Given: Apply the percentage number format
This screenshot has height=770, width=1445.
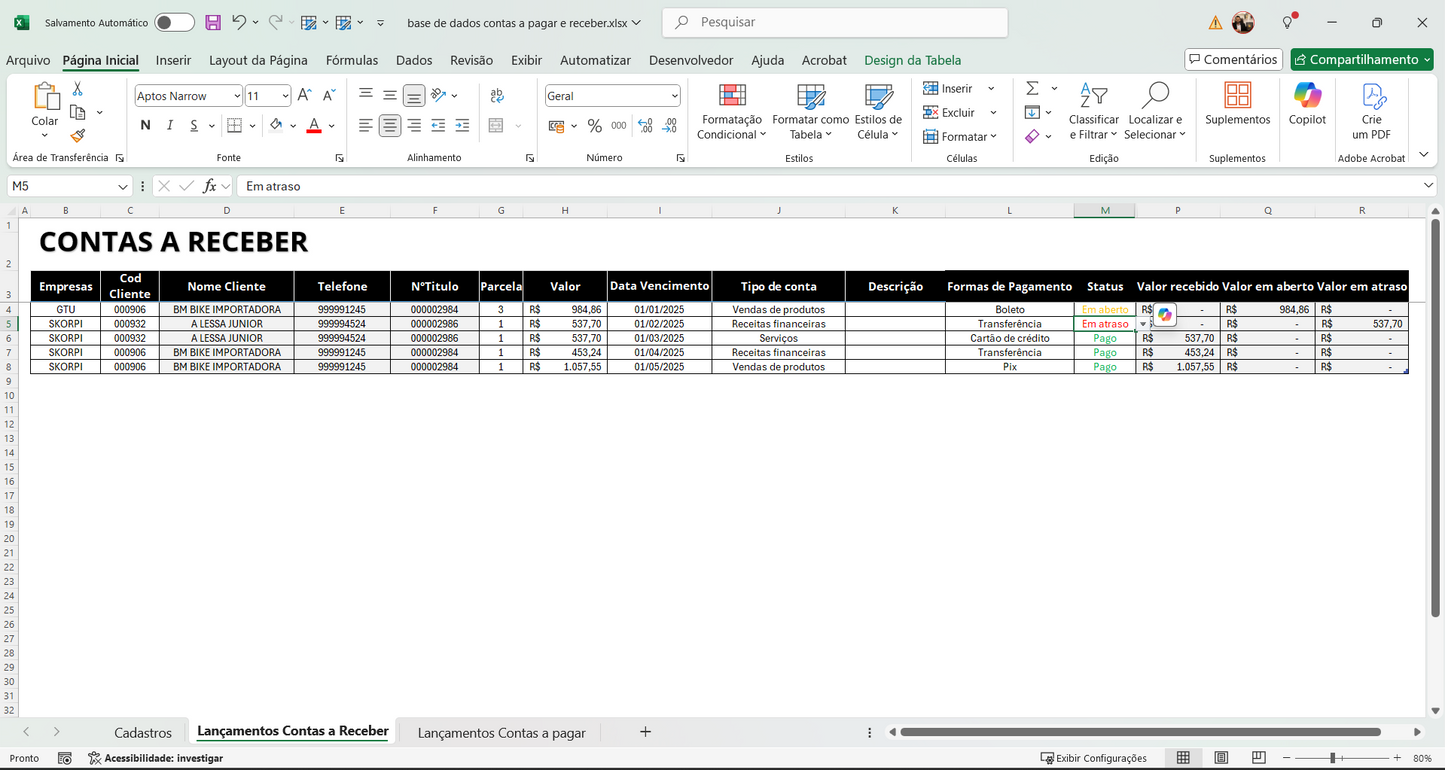Looking at the screenshot, I should [x=594, y=125].
